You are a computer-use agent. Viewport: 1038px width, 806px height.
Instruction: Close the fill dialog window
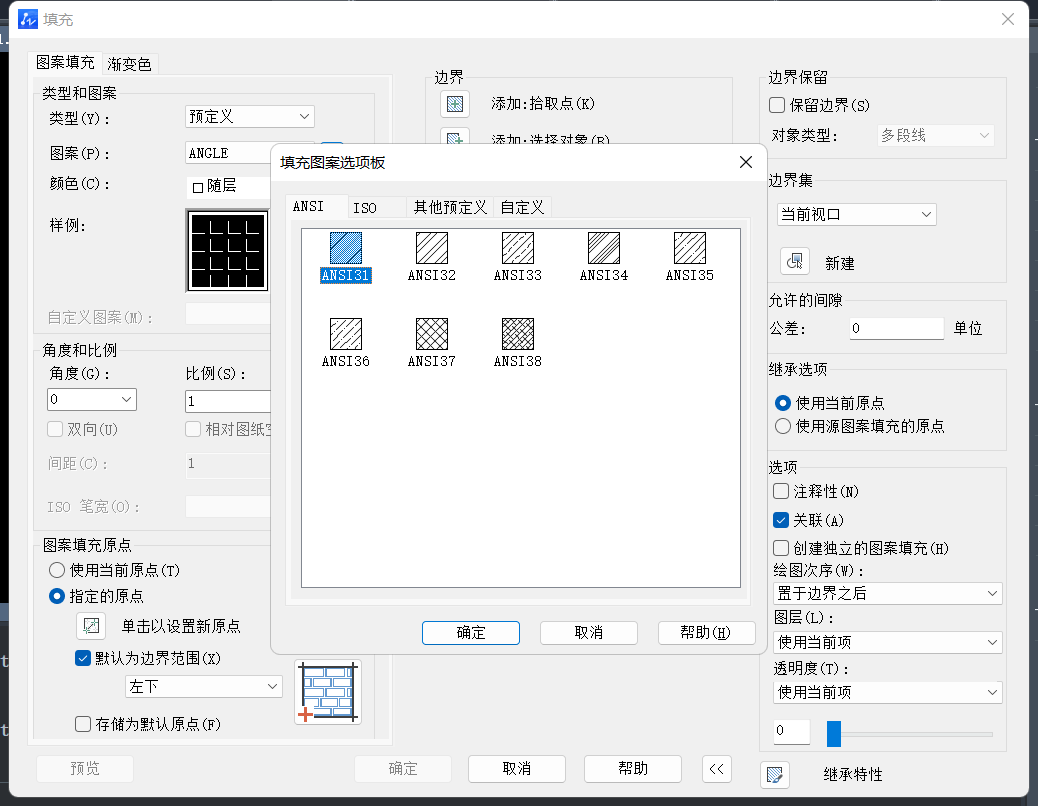click(1008, 19)
